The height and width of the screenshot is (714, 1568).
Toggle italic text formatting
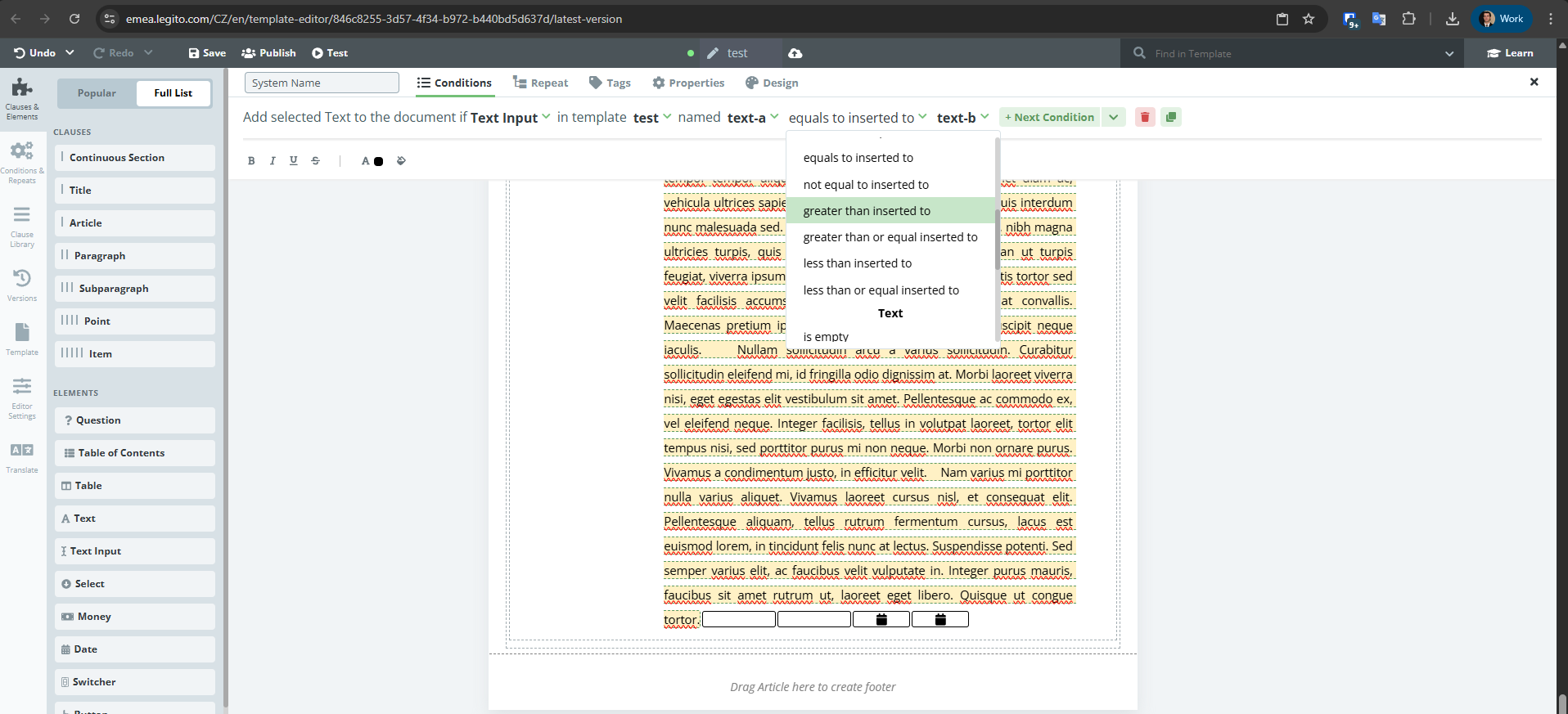(x=273, y=161)
